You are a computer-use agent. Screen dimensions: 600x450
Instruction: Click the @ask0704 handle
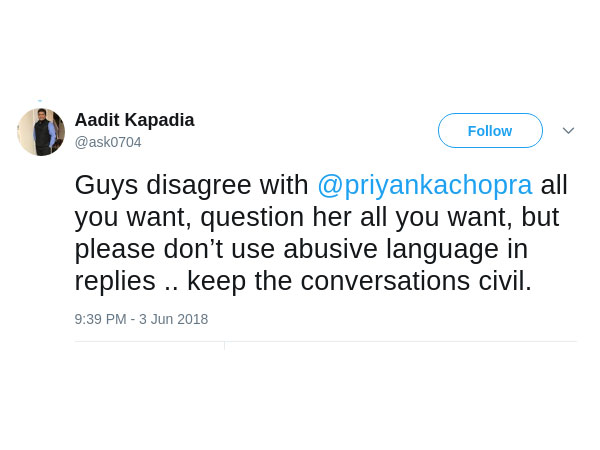click(108, 142)
